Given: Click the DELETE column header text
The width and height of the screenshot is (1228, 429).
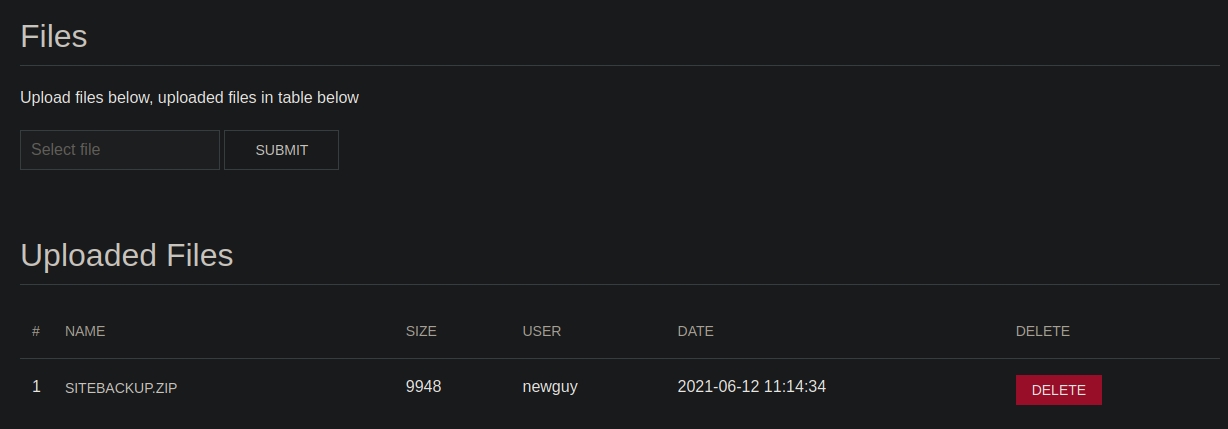Looking at the screenshot, I should tap(1042, 331).
